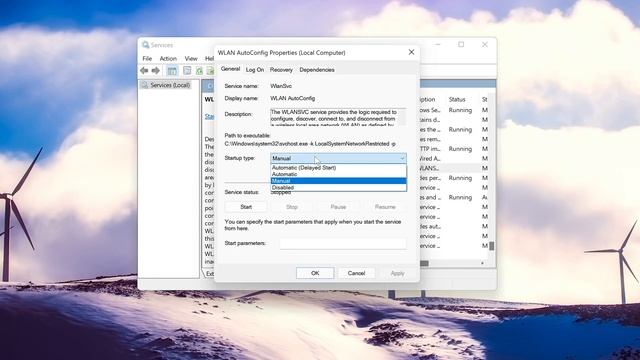Image resolution: width=640 pixels, height=360 pixels.
Task: Open the Action menu in Services window
Action: coord(168,58)
